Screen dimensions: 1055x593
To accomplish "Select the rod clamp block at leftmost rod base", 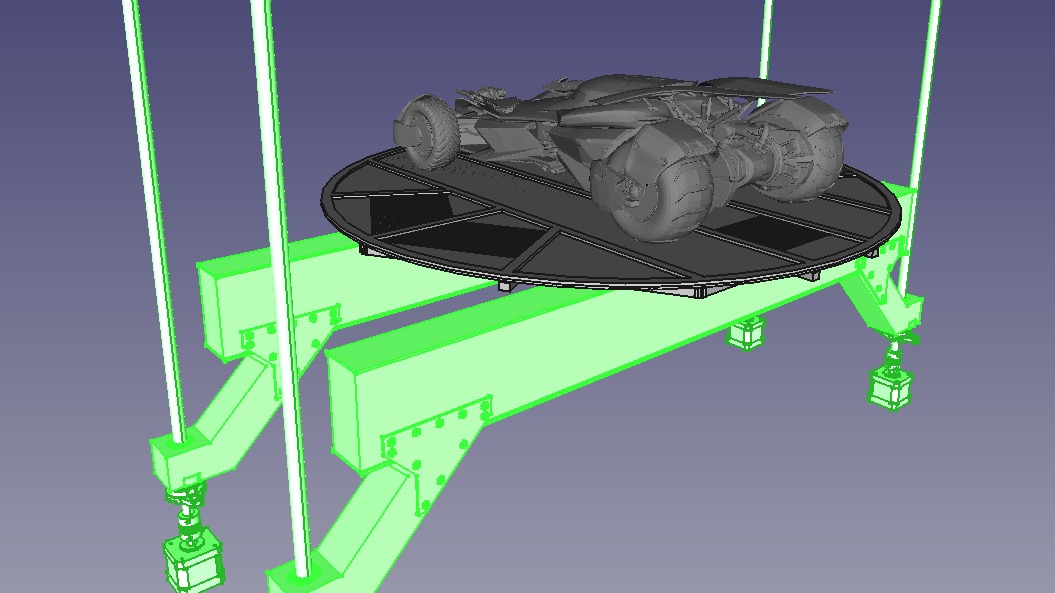I will click(176, 458).
